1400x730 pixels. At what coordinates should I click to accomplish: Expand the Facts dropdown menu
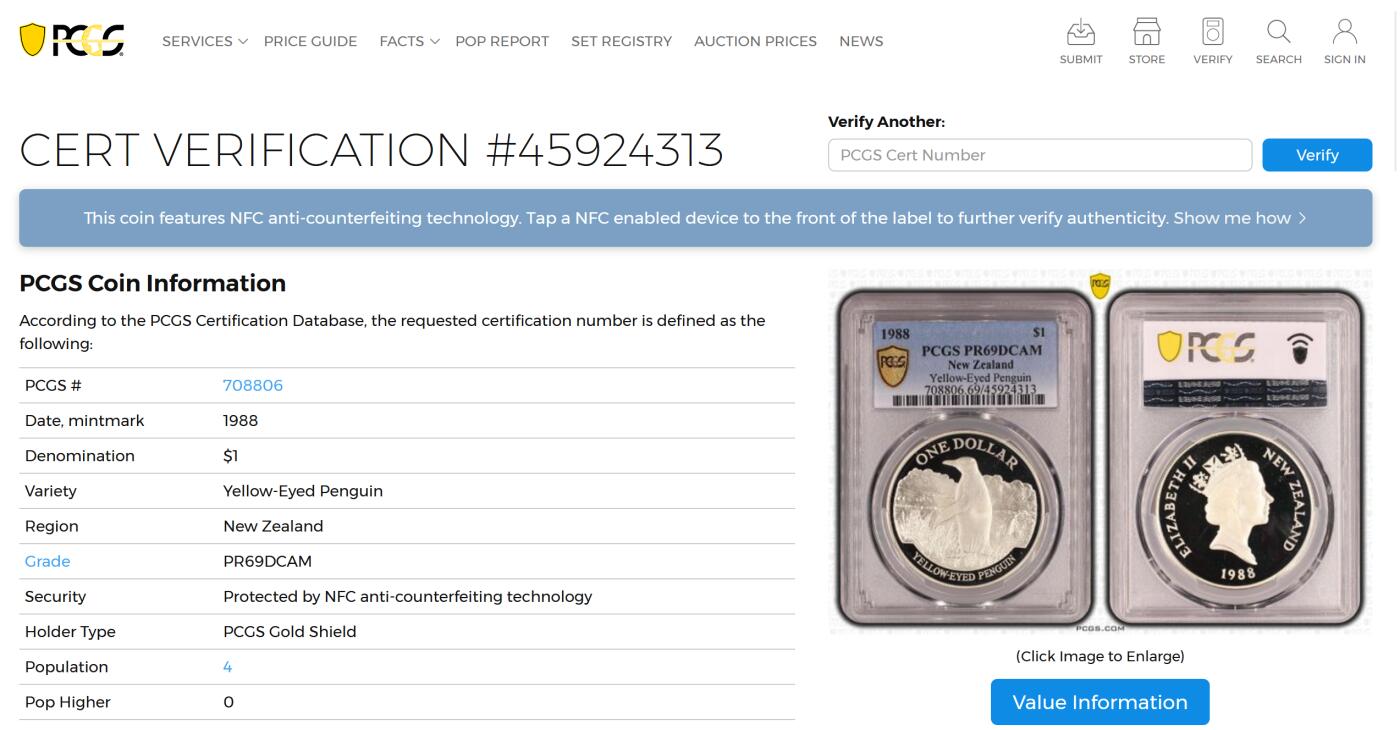click(408, 41)
